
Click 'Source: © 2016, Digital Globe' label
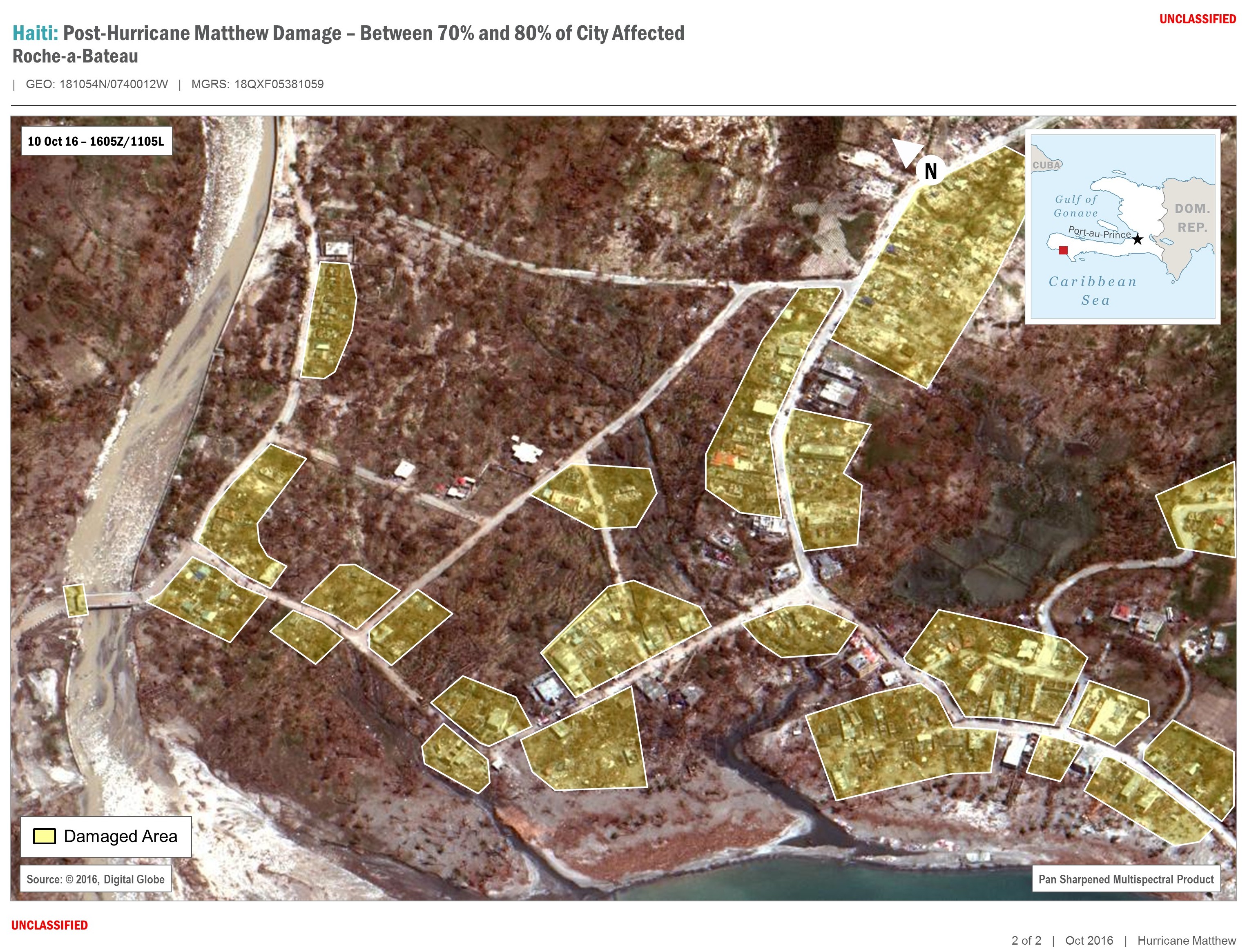click(x=95, y=879)
